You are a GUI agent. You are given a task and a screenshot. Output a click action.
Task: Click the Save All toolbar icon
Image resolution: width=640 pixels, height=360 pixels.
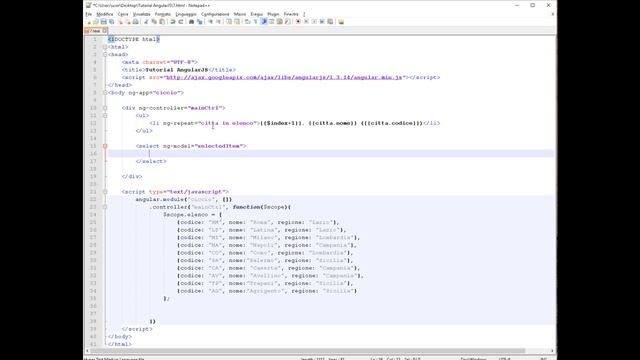pyautogui.click(x=111, y=22)
